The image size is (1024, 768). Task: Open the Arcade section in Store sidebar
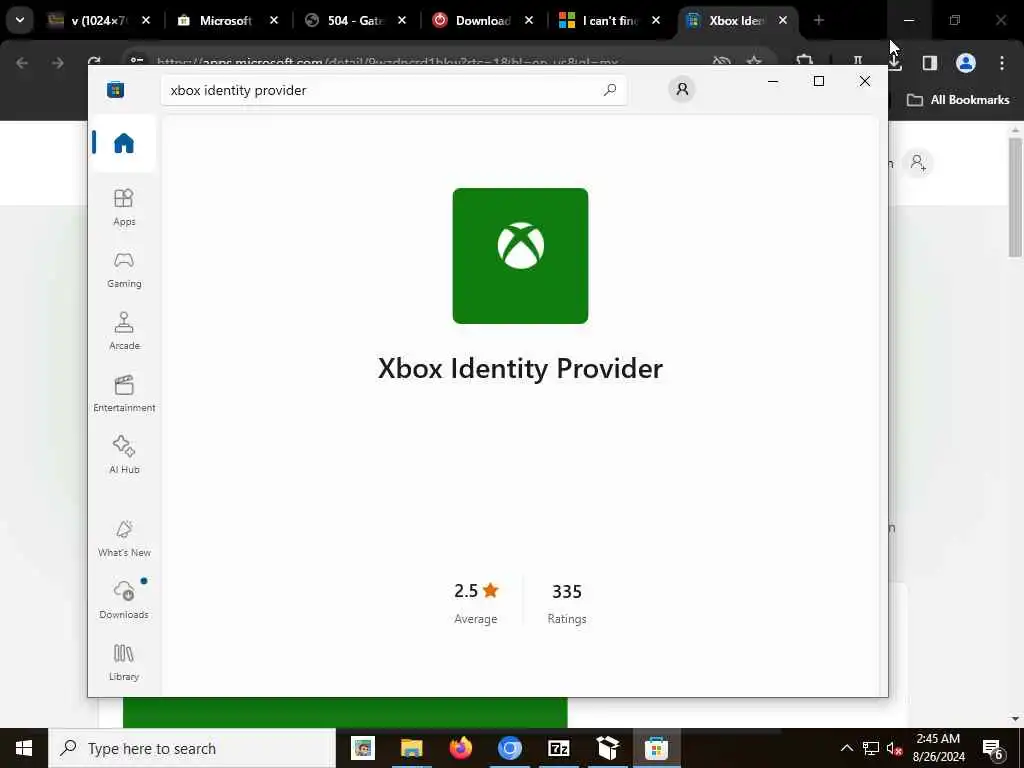pos(123,331)
